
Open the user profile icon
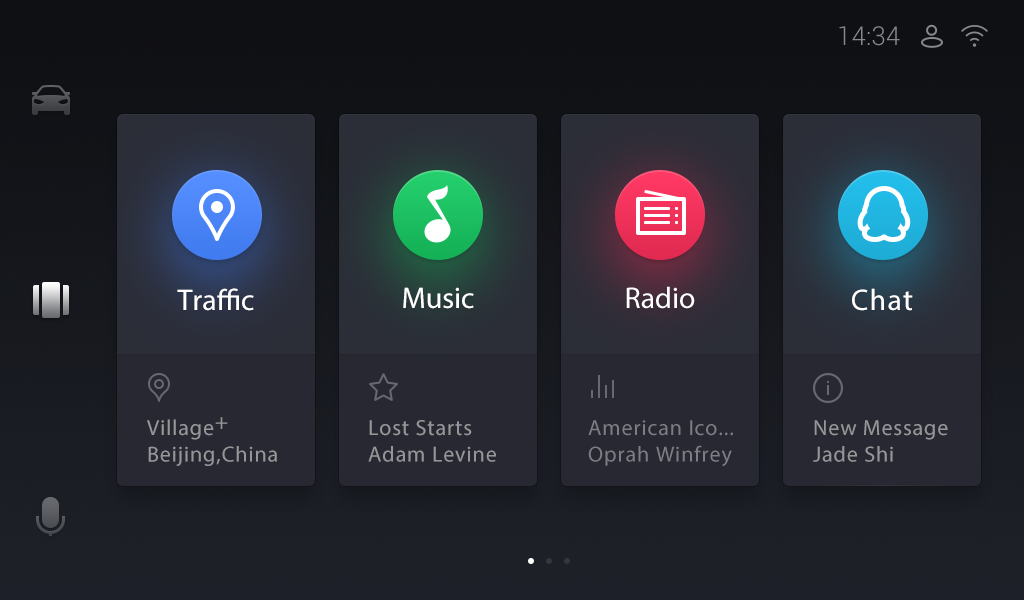point(932,37)
